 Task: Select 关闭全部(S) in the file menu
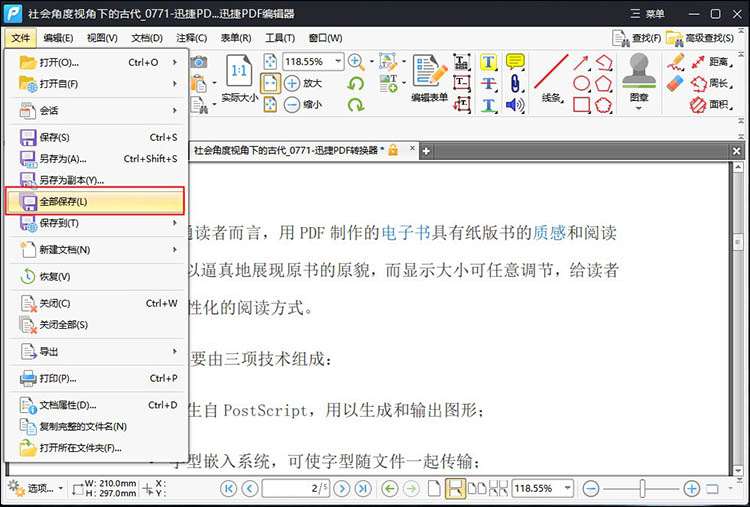[x=95, y=325]
